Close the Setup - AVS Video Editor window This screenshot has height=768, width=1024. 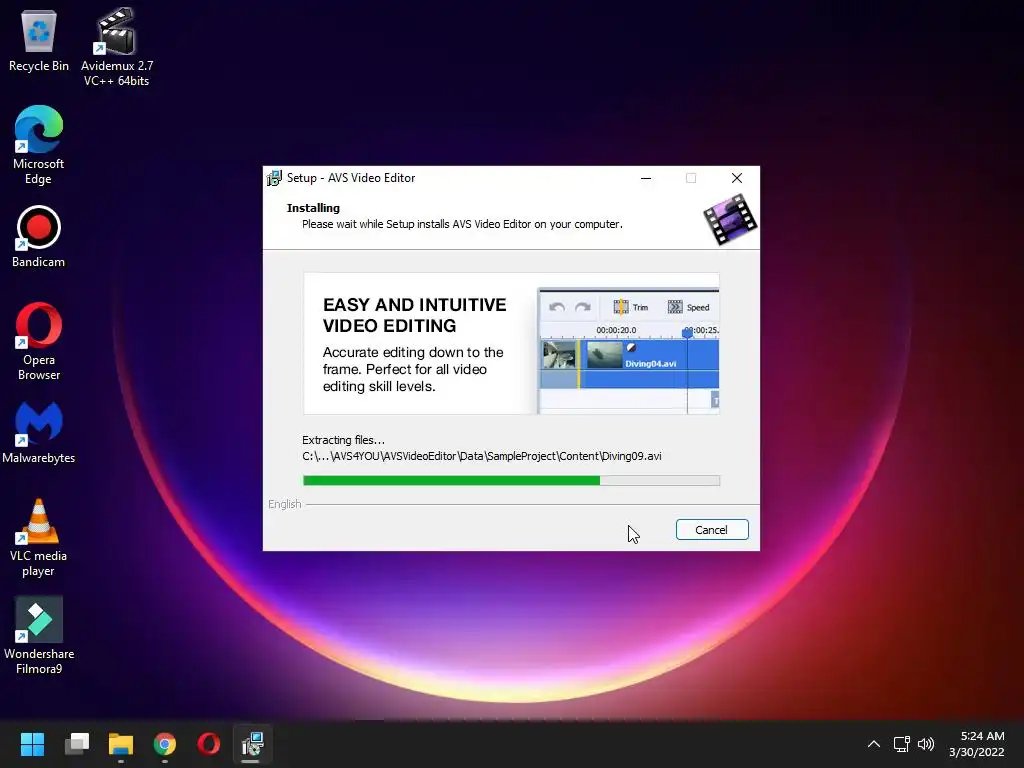[x=737, y=178]
